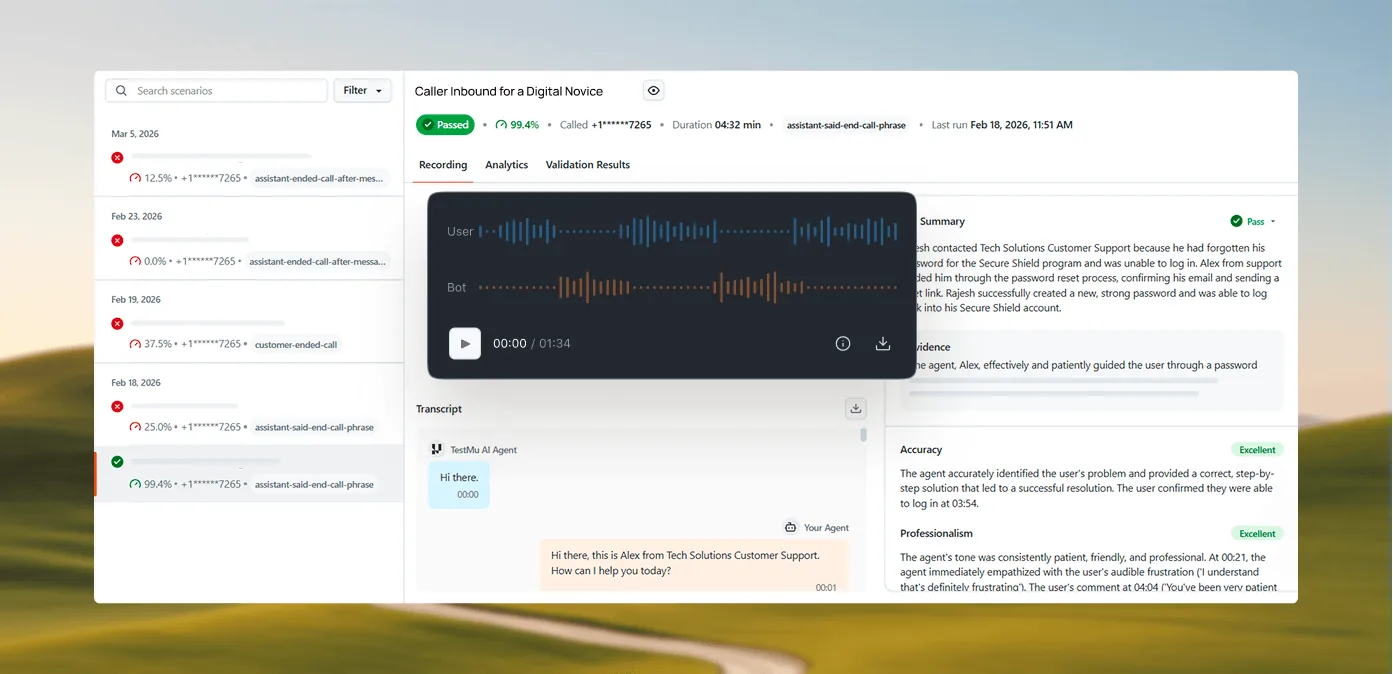Toggle the eye icon beside scenario title
Image resolution: width=1393 pixels, height=674 pixels.
click(653, 91)
